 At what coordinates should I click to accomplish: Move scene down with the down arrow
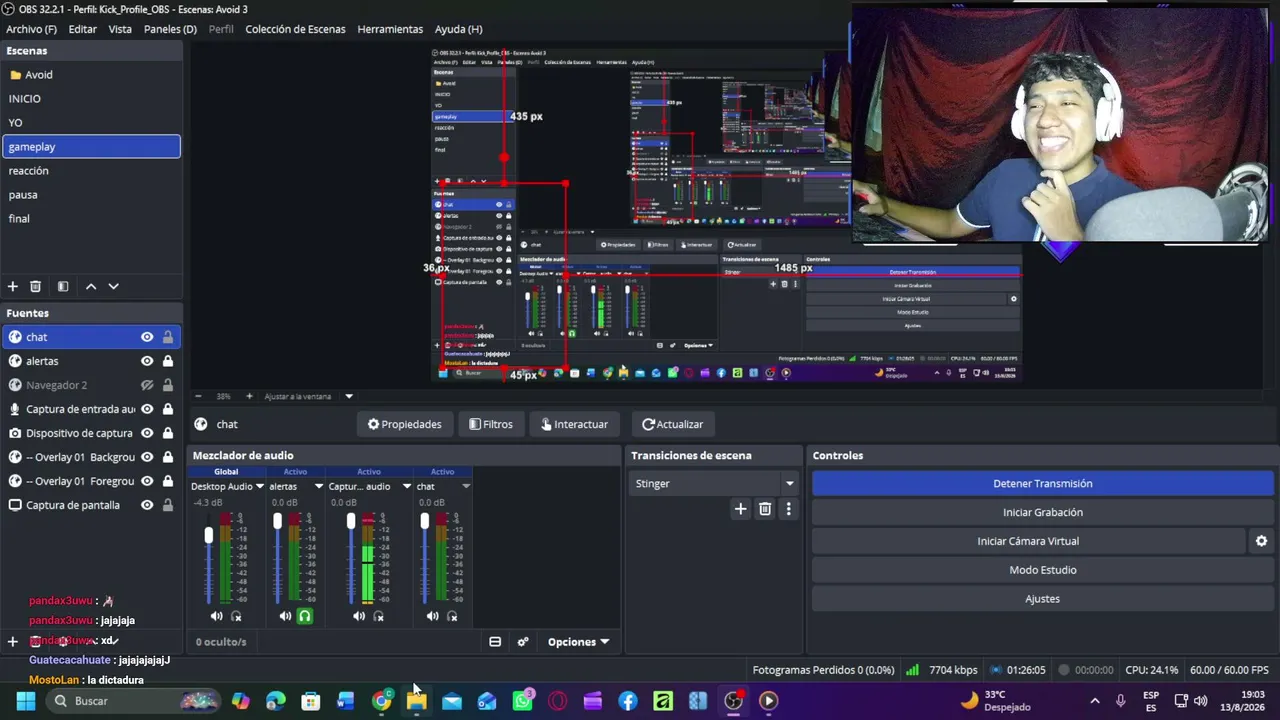tap(113, 286)
